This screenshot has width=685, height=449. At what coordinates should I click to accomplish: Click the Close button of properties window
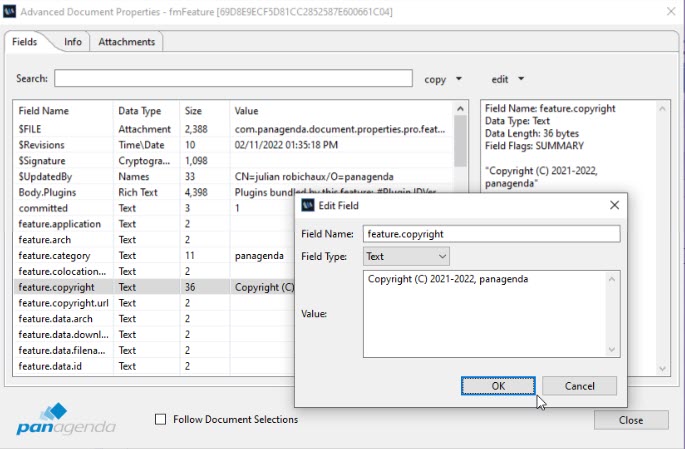[631, 420]
